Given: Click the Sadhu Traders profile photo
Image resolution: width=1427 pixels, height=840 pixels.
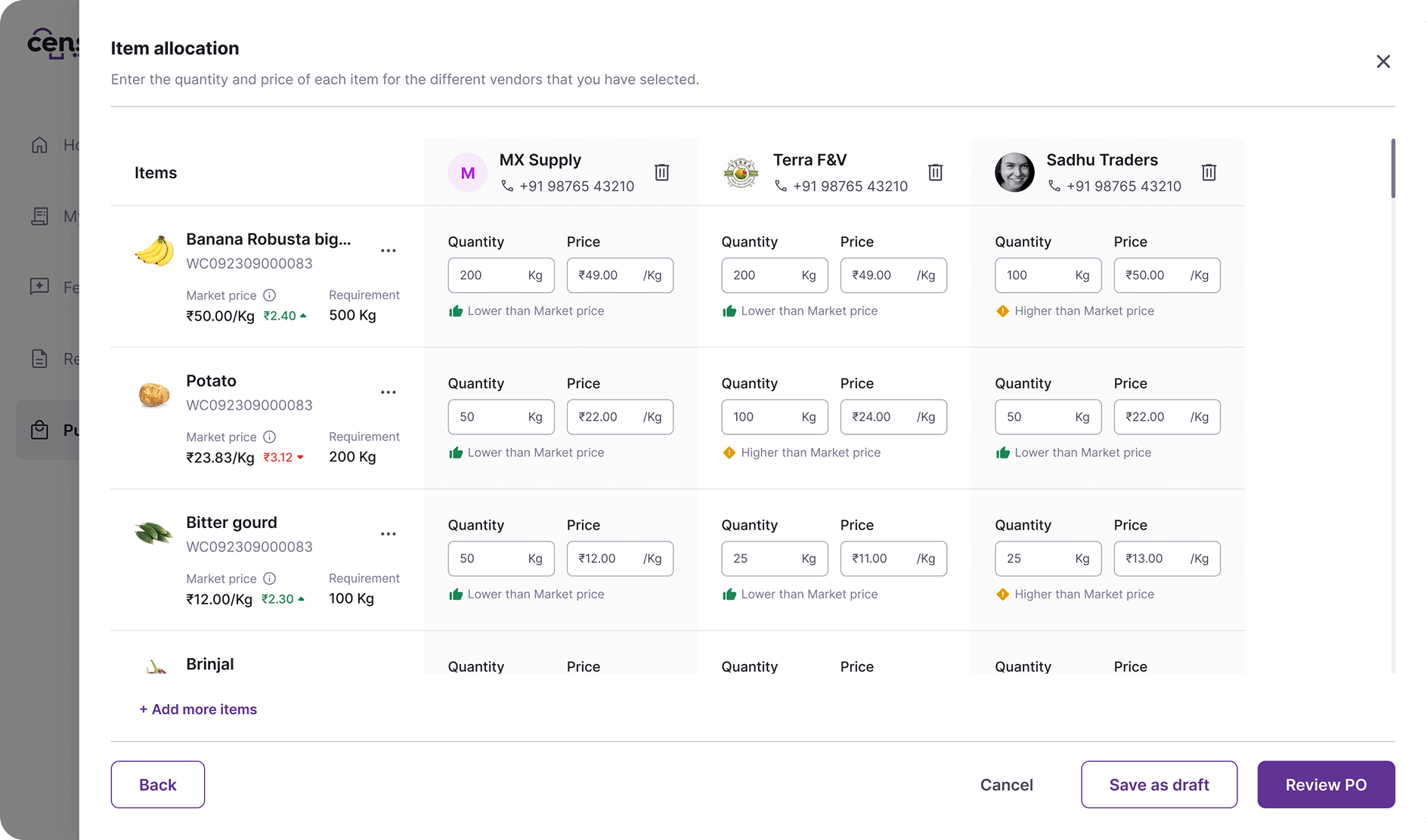Looking at the screenshot, I should pyautogui.click(x=1014, y=172).
